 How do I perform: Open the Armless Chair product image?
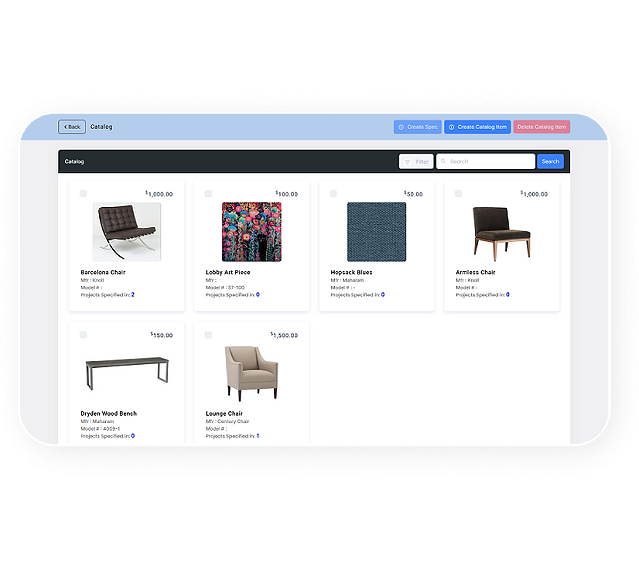tap(501, 233)
